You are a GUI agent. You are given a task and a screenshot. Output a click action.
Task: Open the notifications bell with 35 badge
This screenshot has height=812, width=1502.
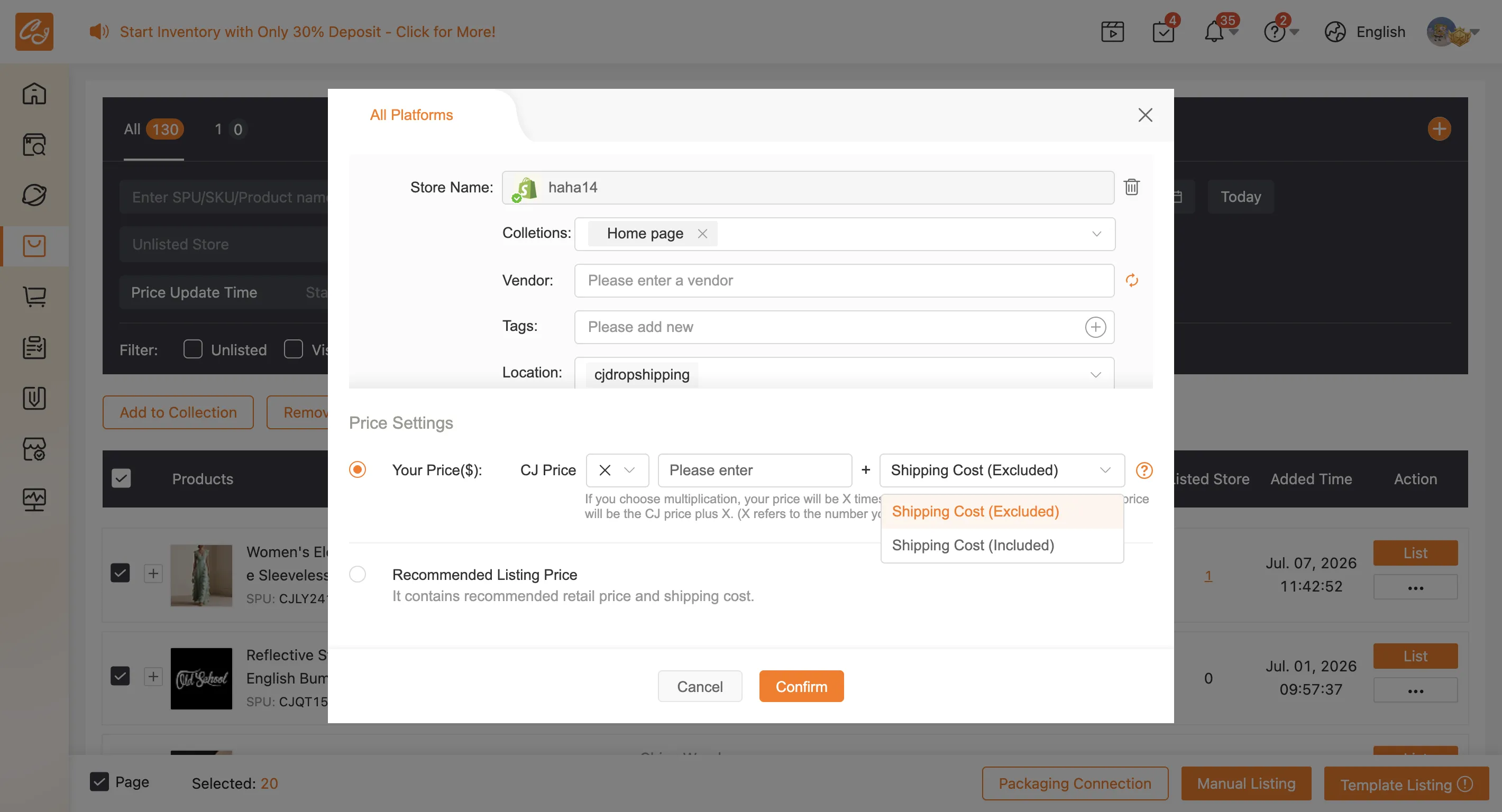pos(1214,32)
